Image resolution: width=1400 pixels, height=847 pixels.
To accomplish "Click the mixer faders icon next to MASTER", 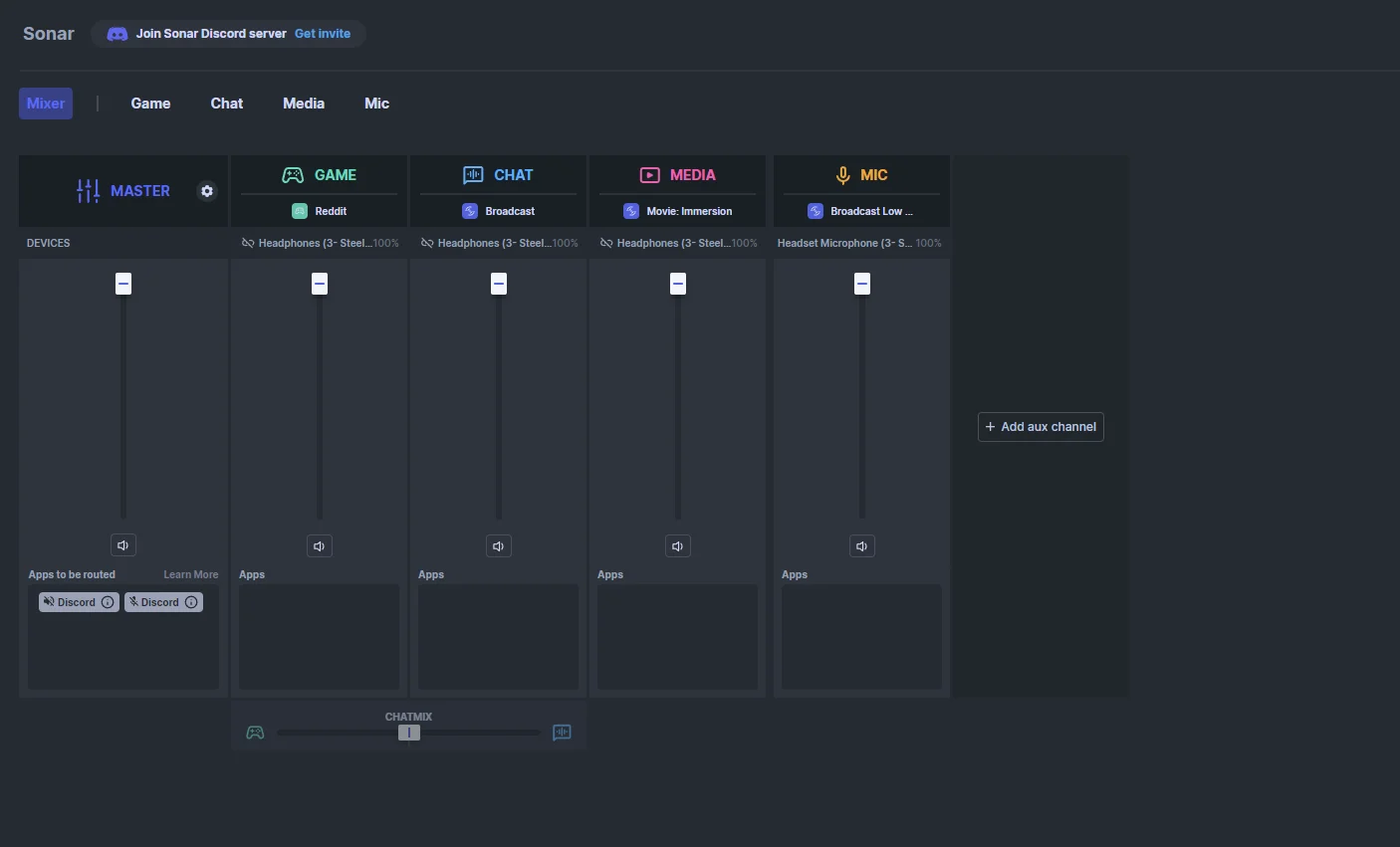I will point(90,190).
